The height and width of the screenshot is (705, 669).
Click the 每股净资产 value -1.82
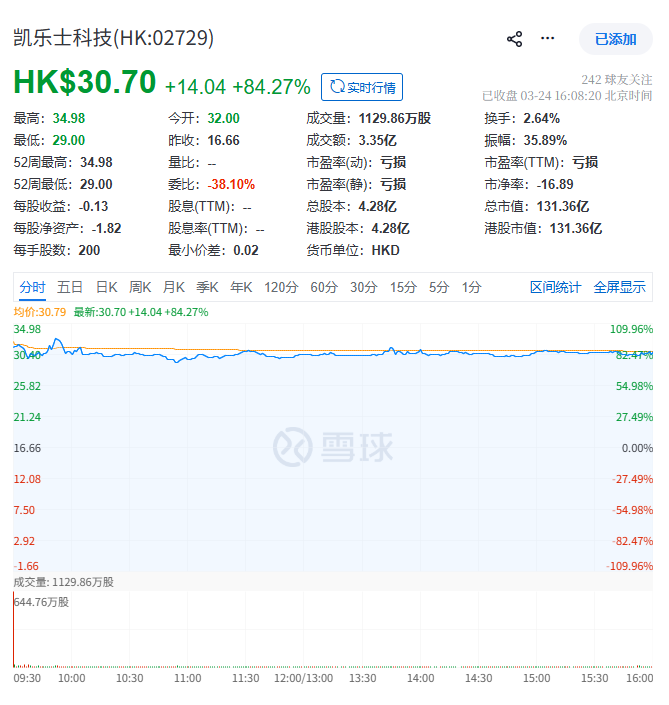tap(107, 228)
